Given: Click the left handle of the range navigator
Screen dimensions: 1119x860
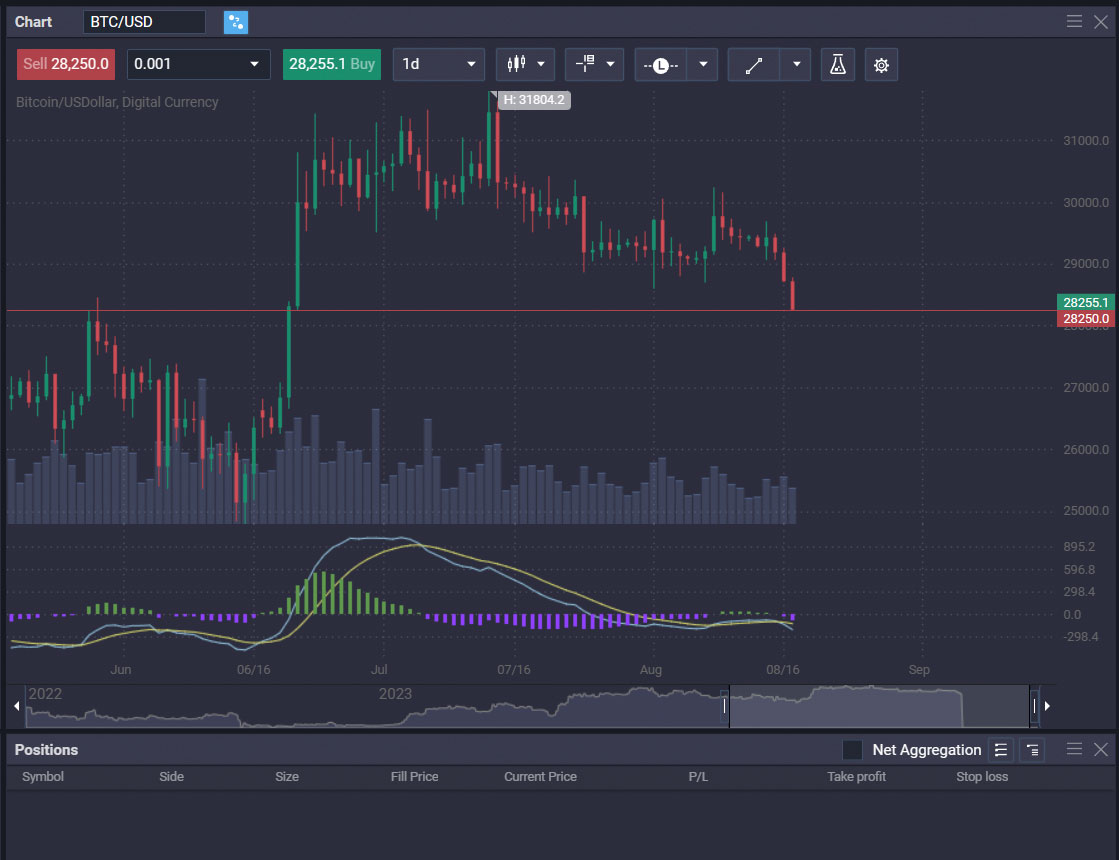Looking at the screenshot, I should pos(725,706).
